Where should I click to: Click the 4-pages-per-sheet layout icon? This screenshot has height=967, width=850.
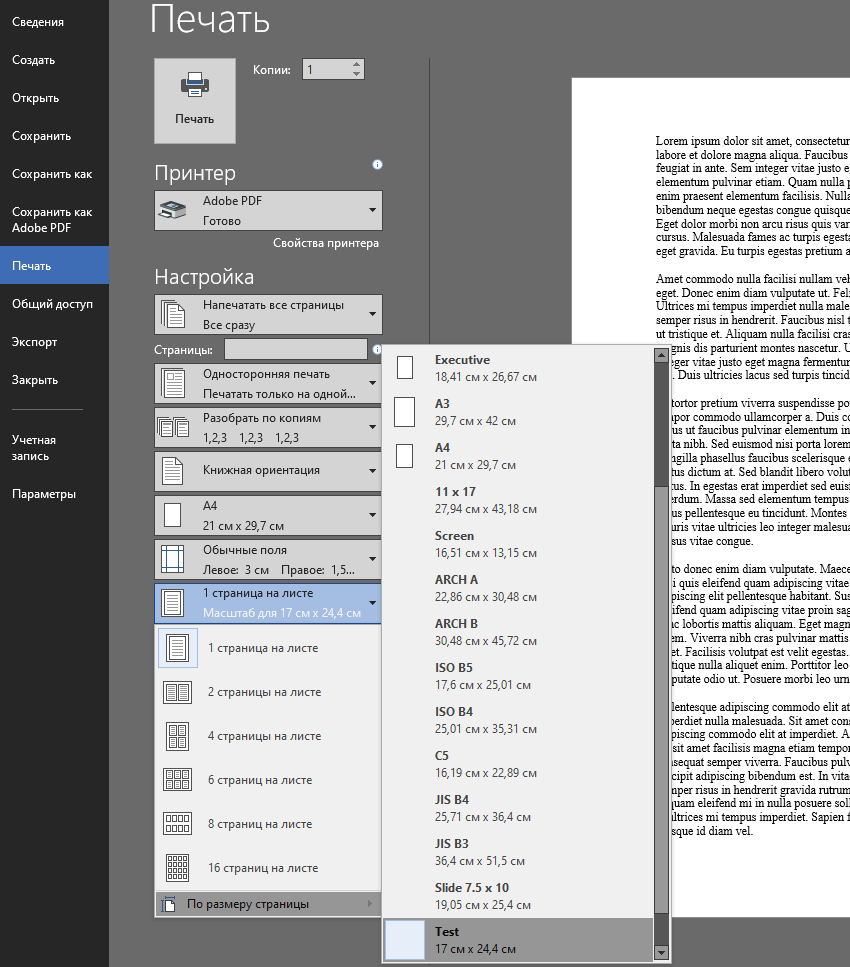[178, 736]
